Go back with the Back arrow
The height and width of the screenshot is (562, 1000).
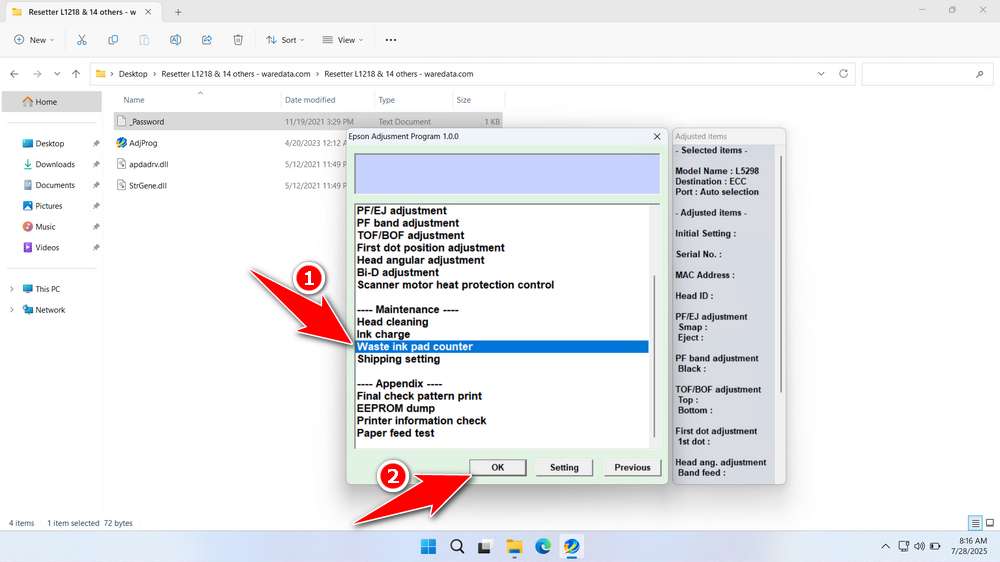tap(15, 74)
